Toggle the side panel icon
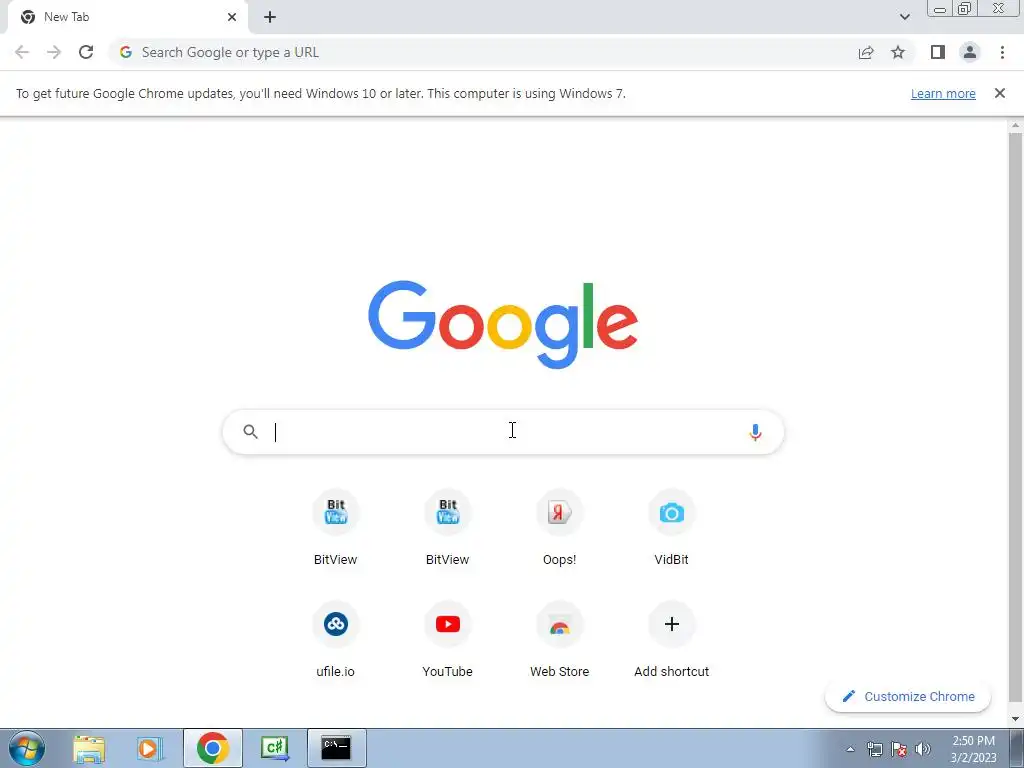The height and width of the screenshot is (768, 1024). [938, 52]
